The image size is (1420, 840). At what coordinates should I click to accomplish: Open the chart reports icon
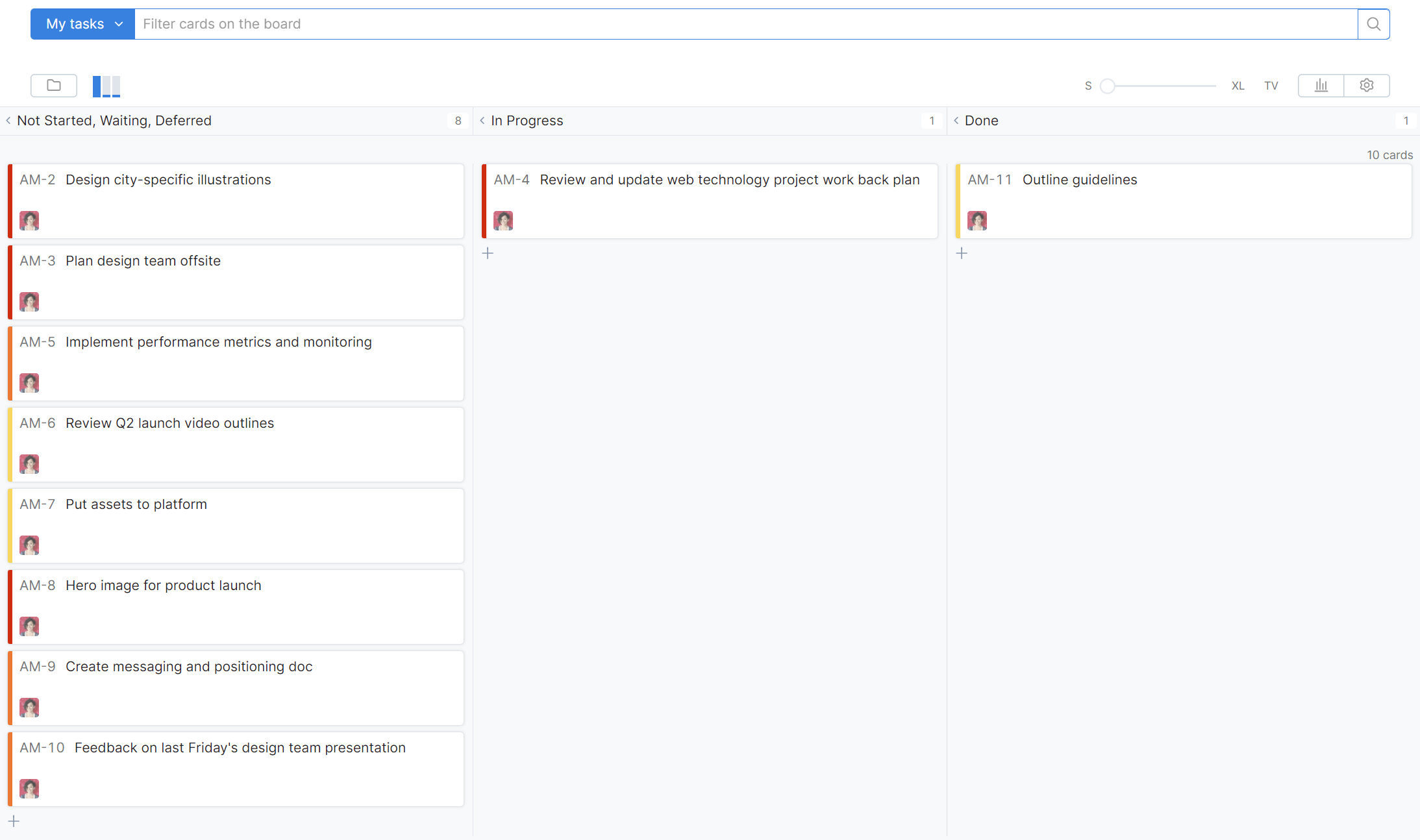pyautogui.click(x=1321, y=85)
